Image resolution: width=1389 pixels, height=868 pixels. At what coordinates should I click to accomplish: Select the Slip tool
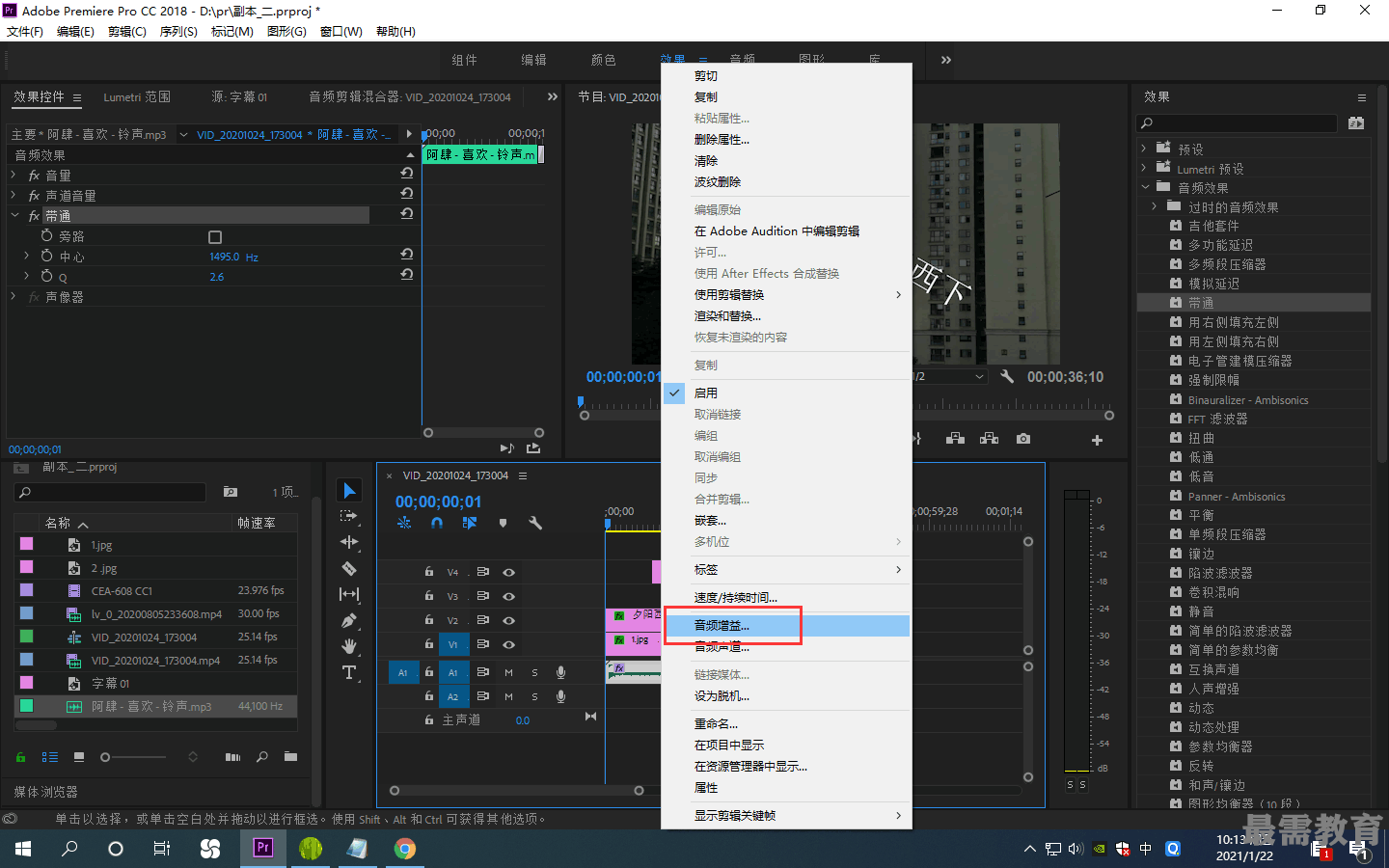(x=349, y=594)
